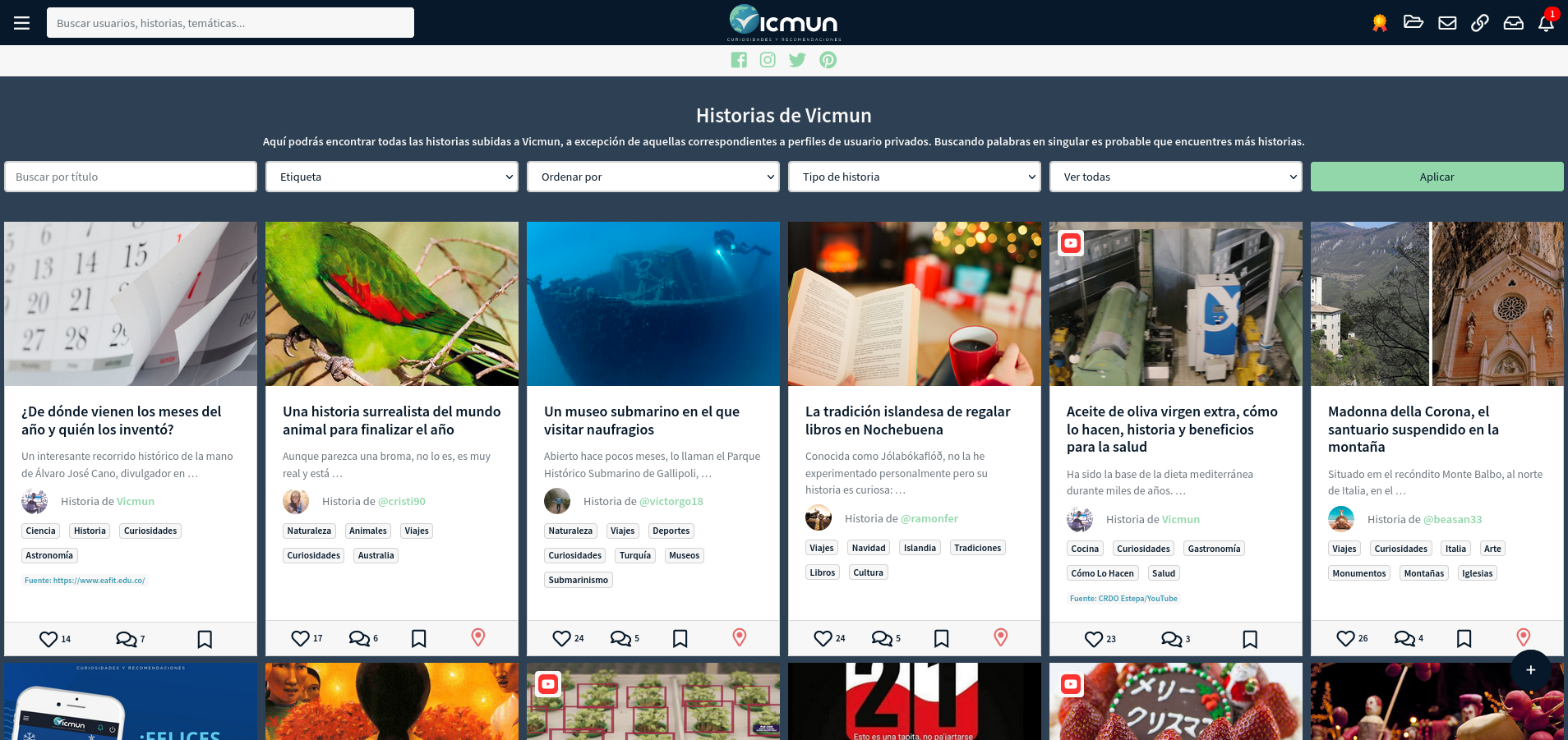
Task: Open the 'Madonna della Corona' story title
Action: 1414,430
